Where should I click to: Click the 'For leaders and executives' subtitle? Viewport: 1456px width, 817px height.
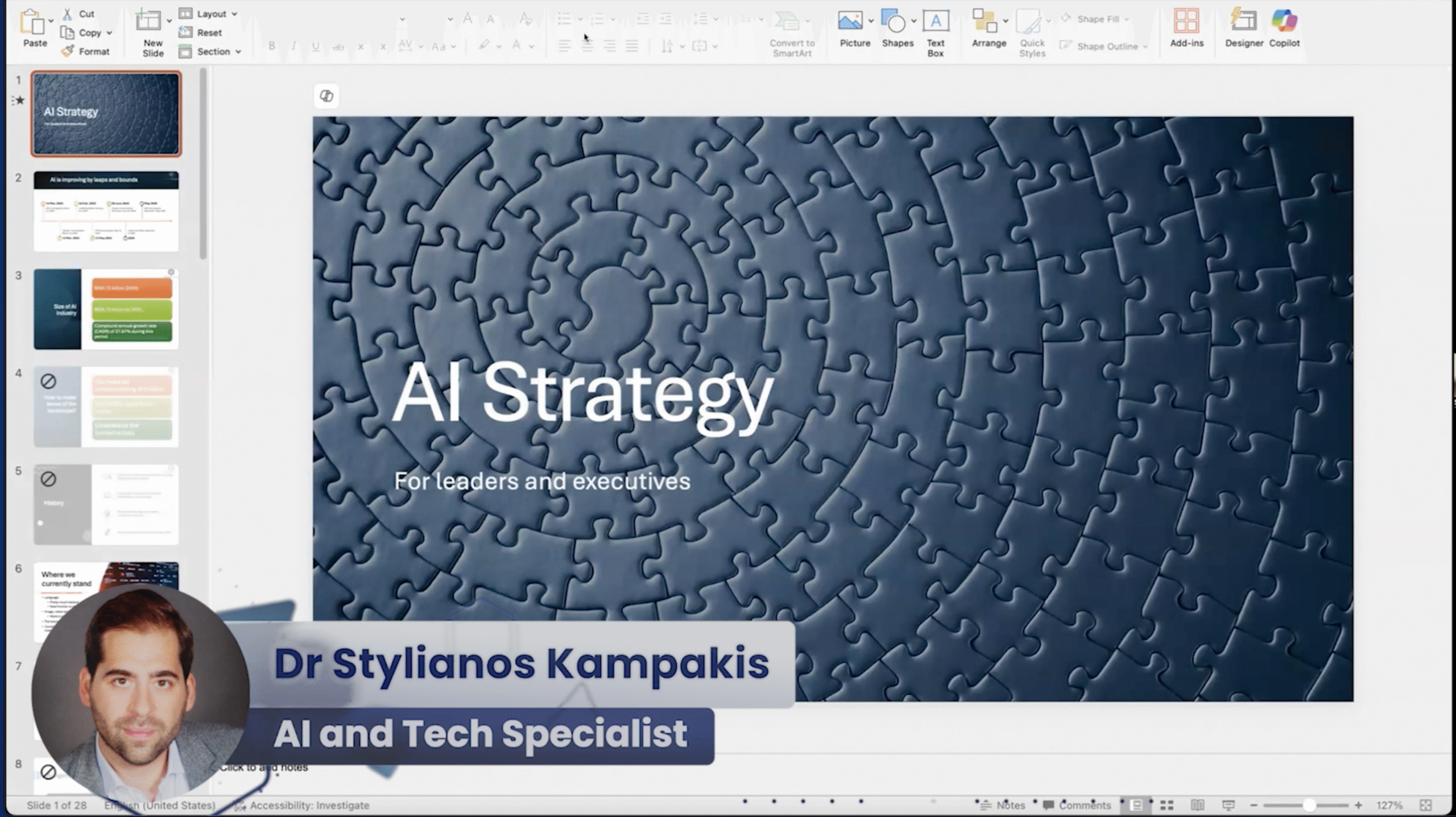(x=542, y=482)
